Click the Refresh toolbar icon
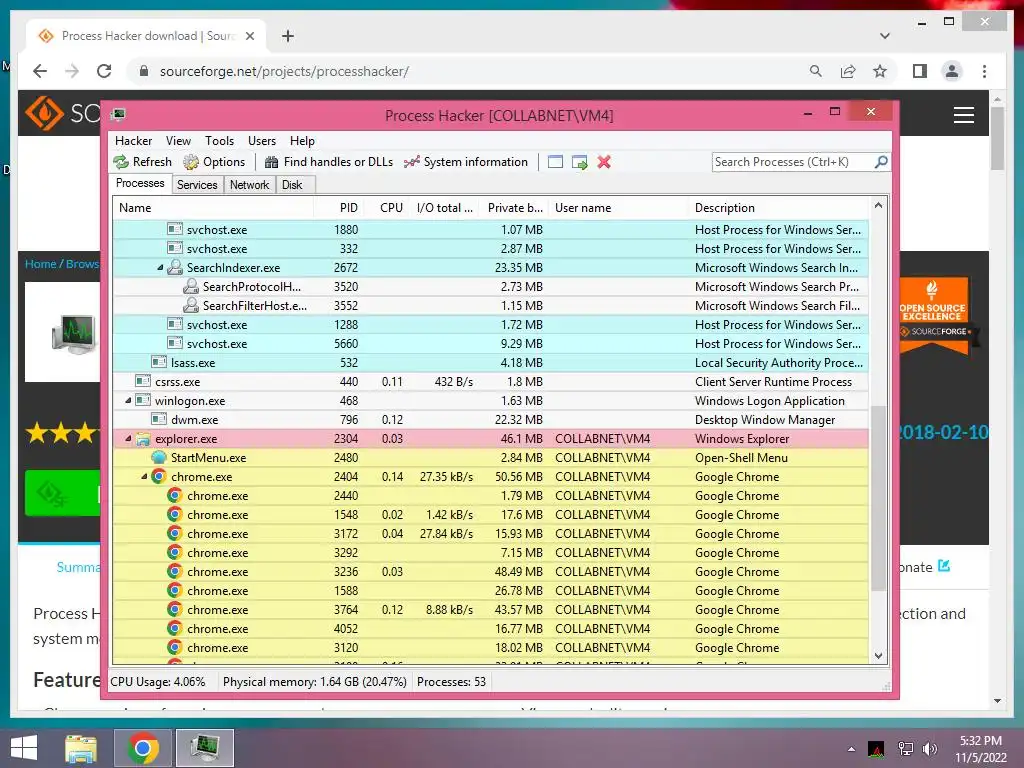The height and width of the screenshot is (768, 1024). [x=121, y=162]
